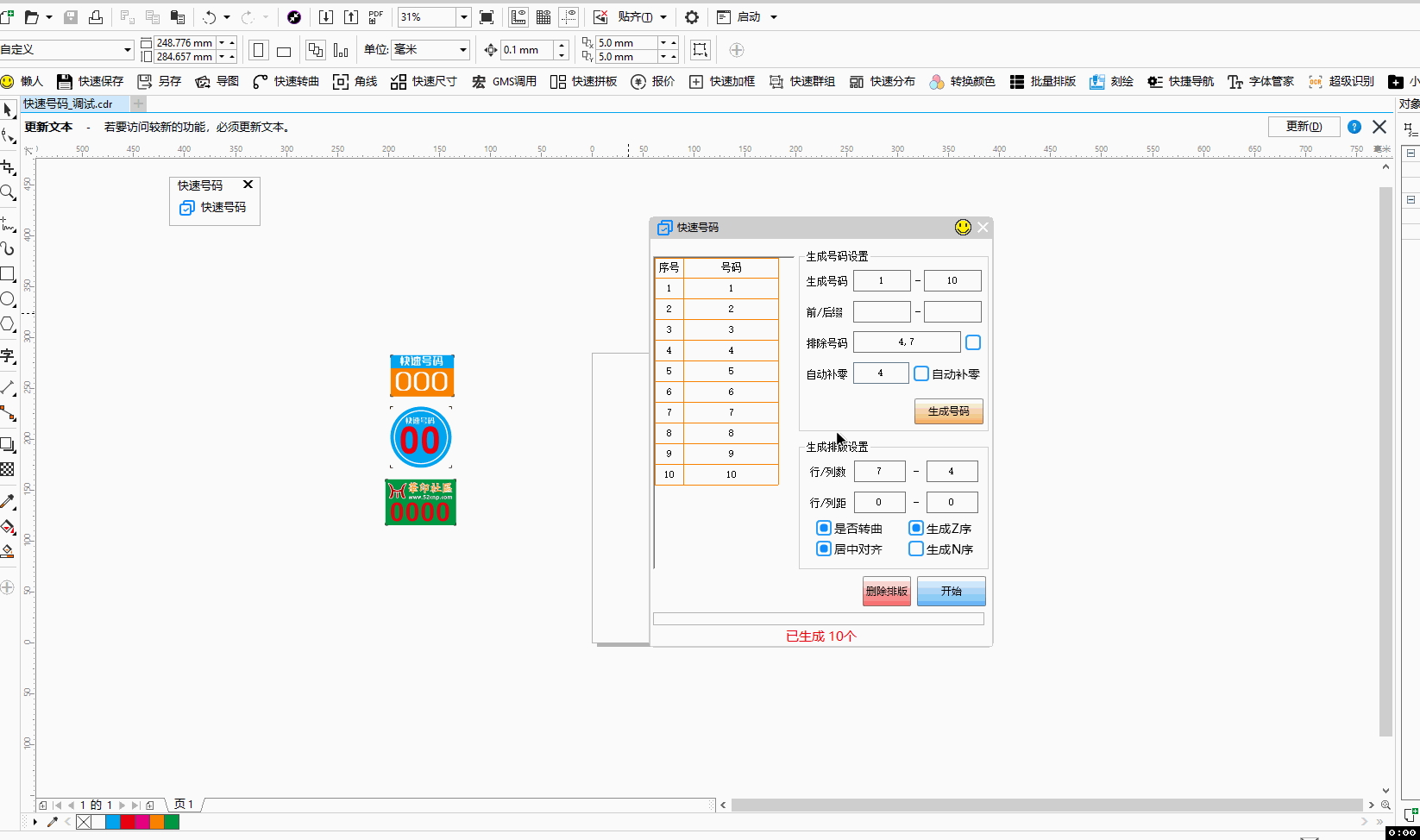Pick the red color swatch in palette
1420x840 pixels.
point(127,822)
